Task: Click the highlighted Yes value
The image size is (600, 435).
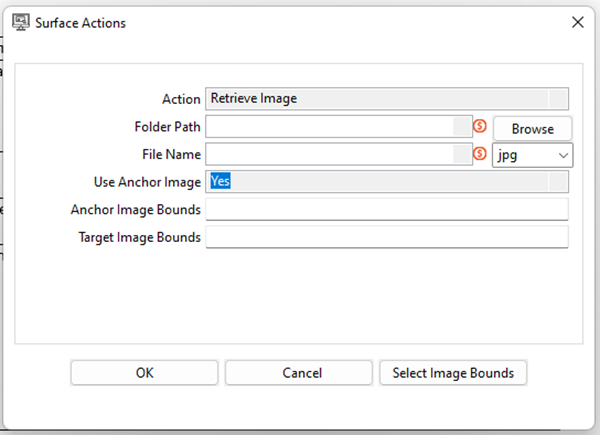Action: pos(220,181)
